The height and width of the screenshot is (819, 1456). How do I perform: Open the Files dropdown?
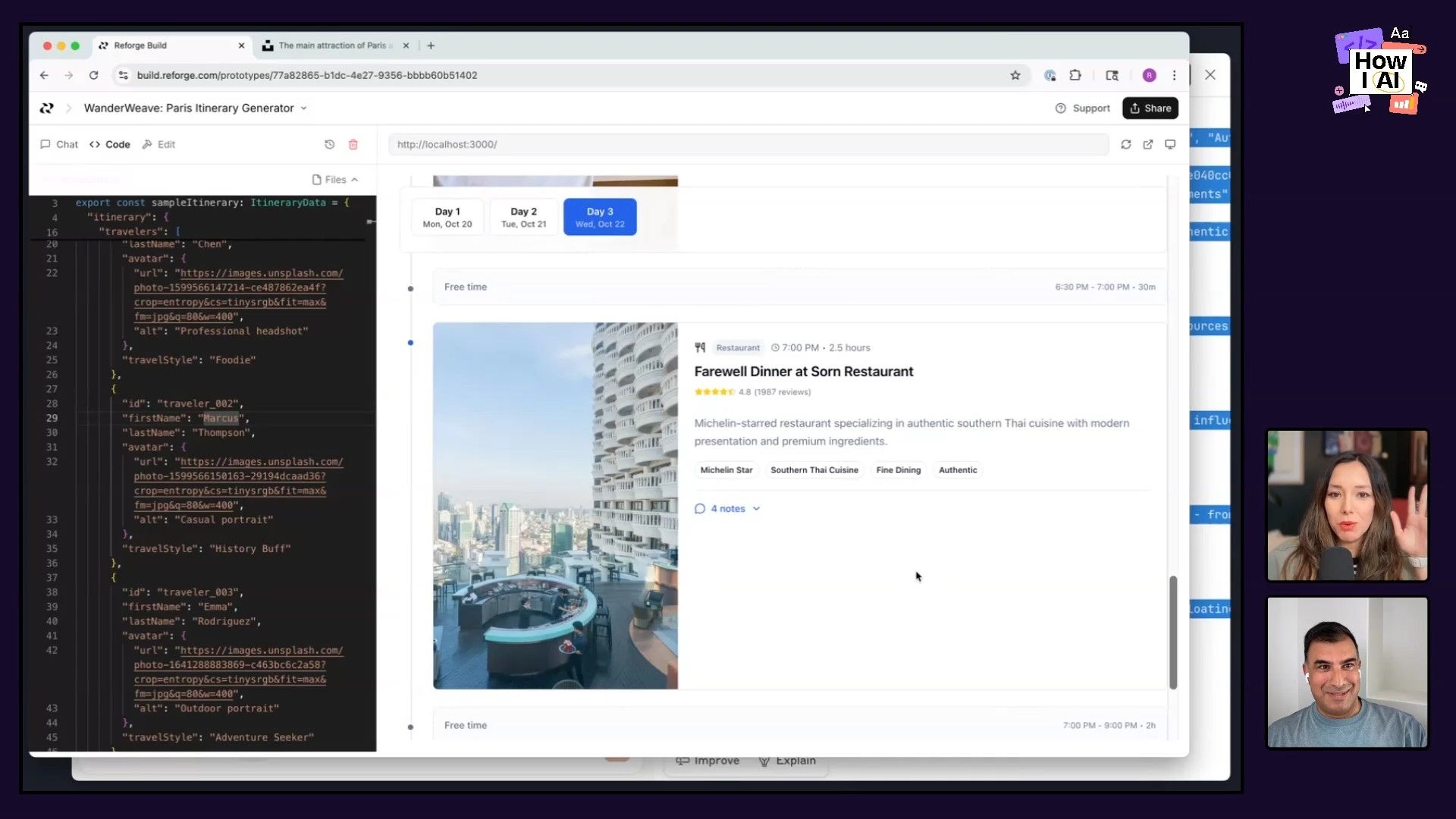[335, 180]
